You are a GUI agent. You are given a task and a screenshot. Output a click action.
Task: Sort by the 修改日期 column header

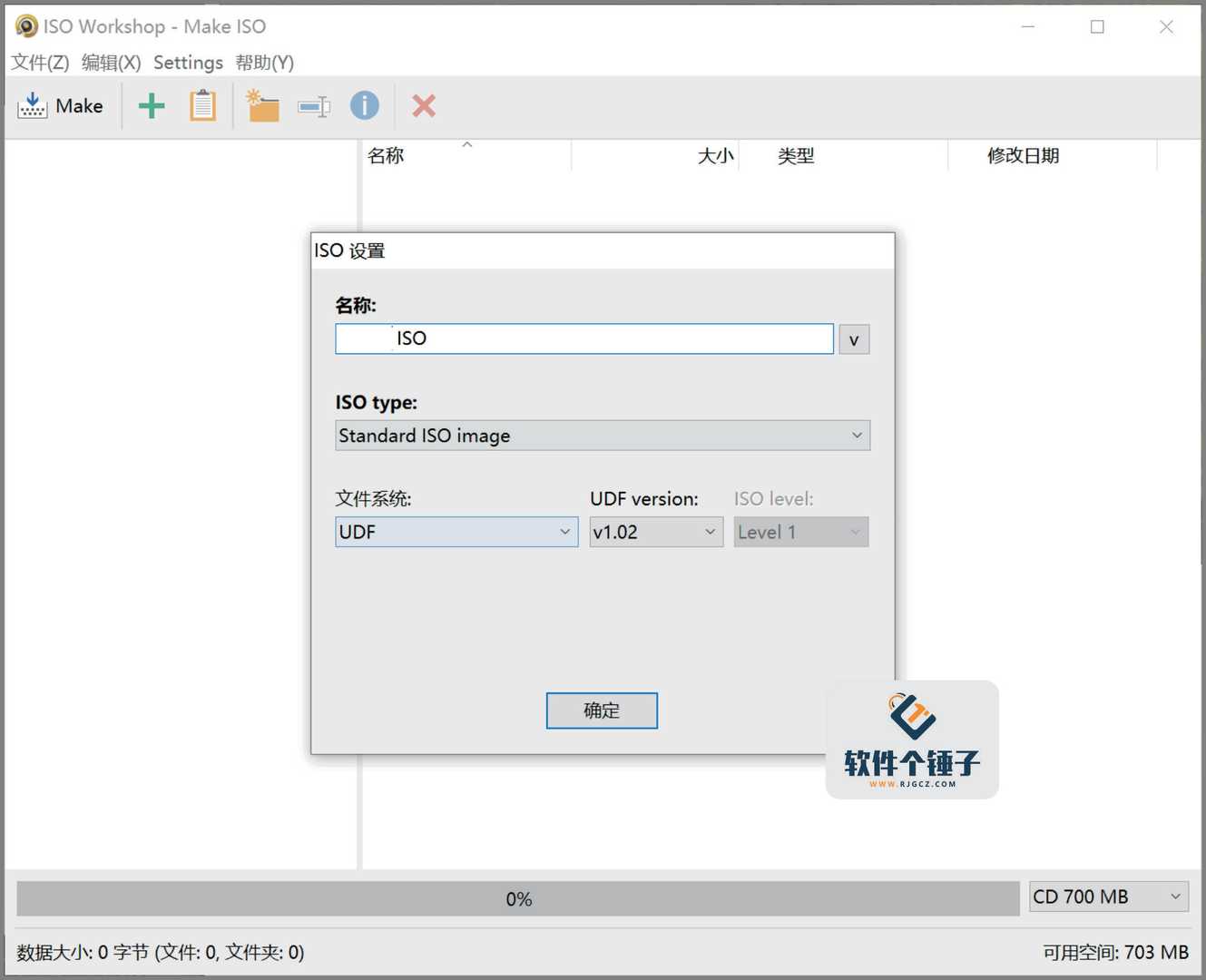[x=1053, y=155]
